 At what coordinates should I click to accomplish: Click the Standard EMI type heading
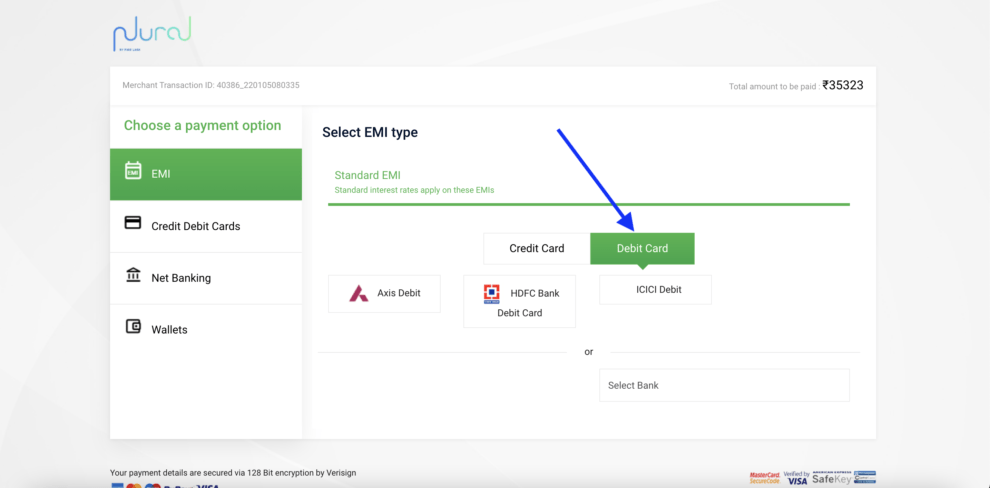click(367, 175)
